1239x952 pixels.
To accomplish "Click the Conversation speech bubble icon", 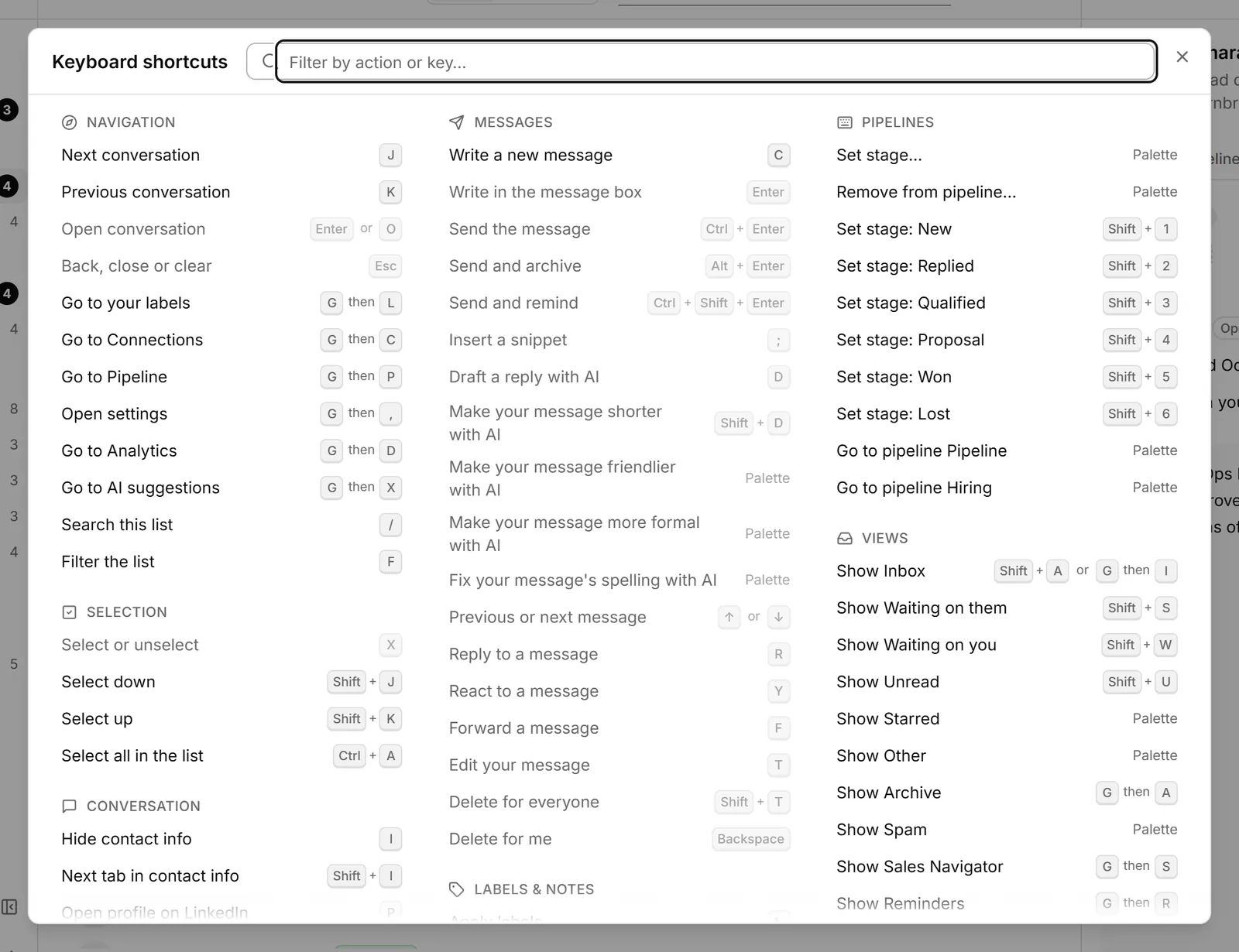I will 69,806.
